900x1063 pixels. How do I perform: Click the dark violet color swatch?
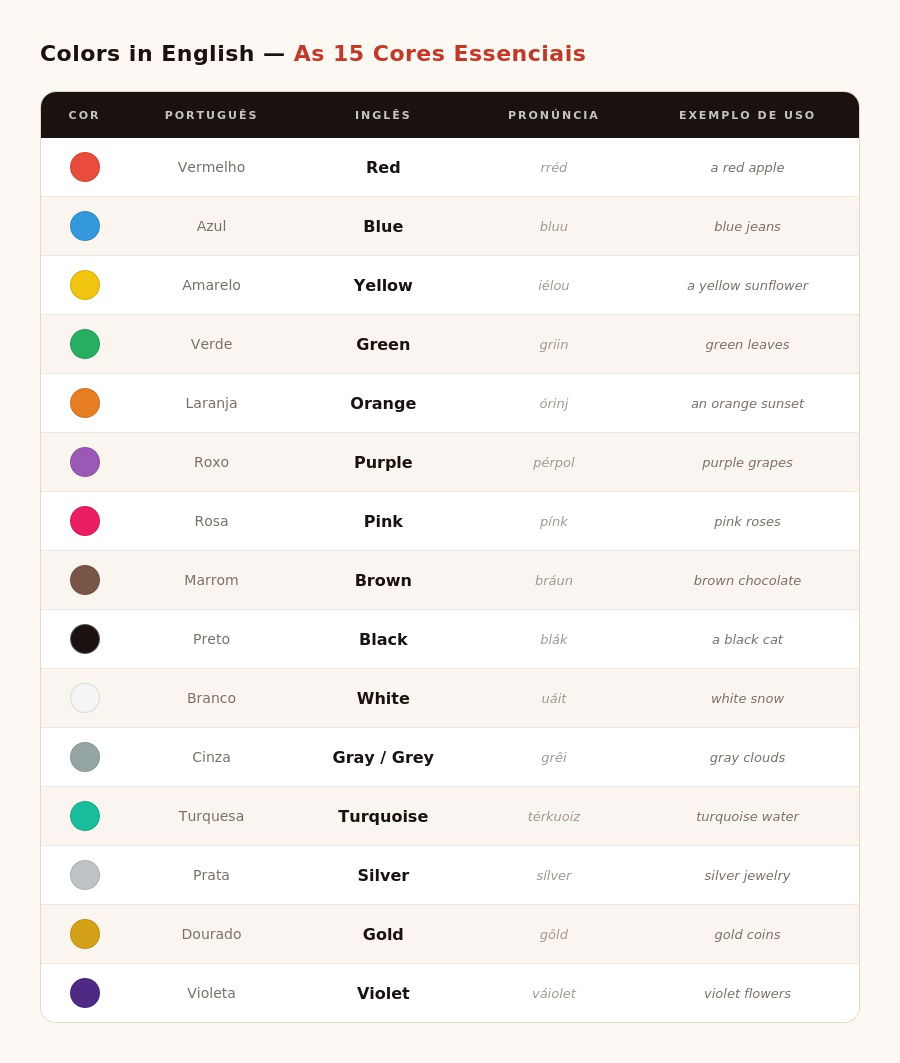pyautogui.click(x=85, y=993)
